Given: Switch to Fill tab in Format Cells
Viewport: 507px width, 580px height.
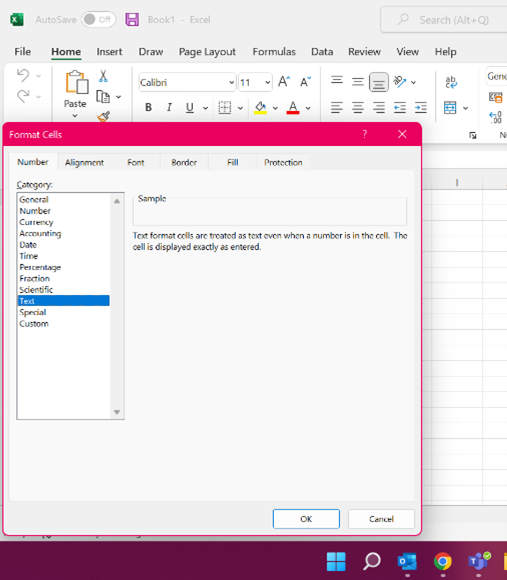Looking at the screenshot, I should (x=233, y=162).
